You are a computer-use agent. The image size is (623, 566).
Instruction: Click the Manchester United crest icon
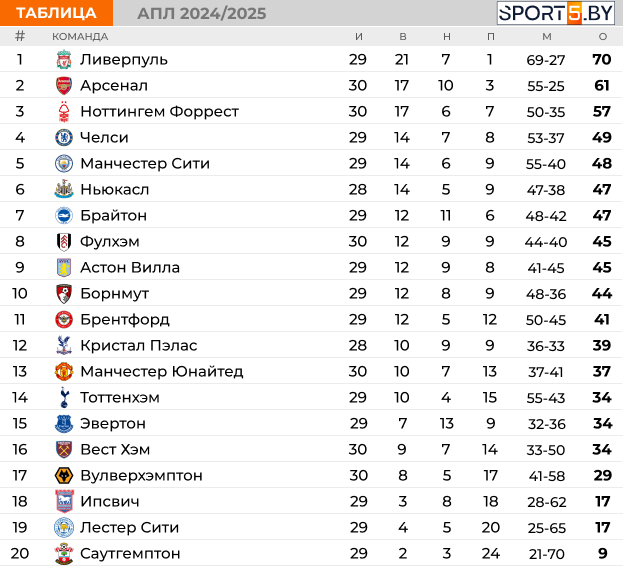coord(64,371)
